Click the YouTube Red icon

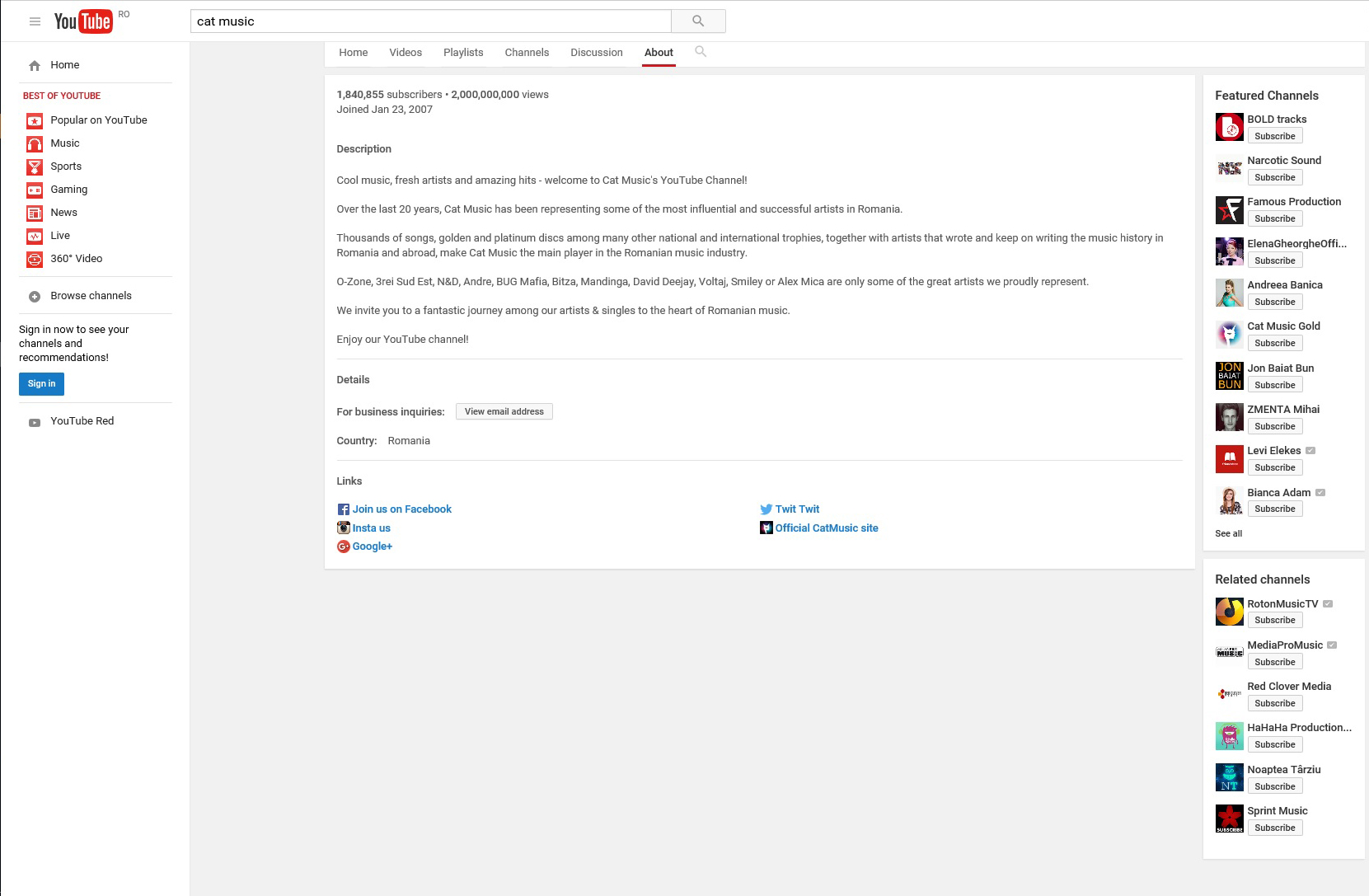[x=35, y=422]
